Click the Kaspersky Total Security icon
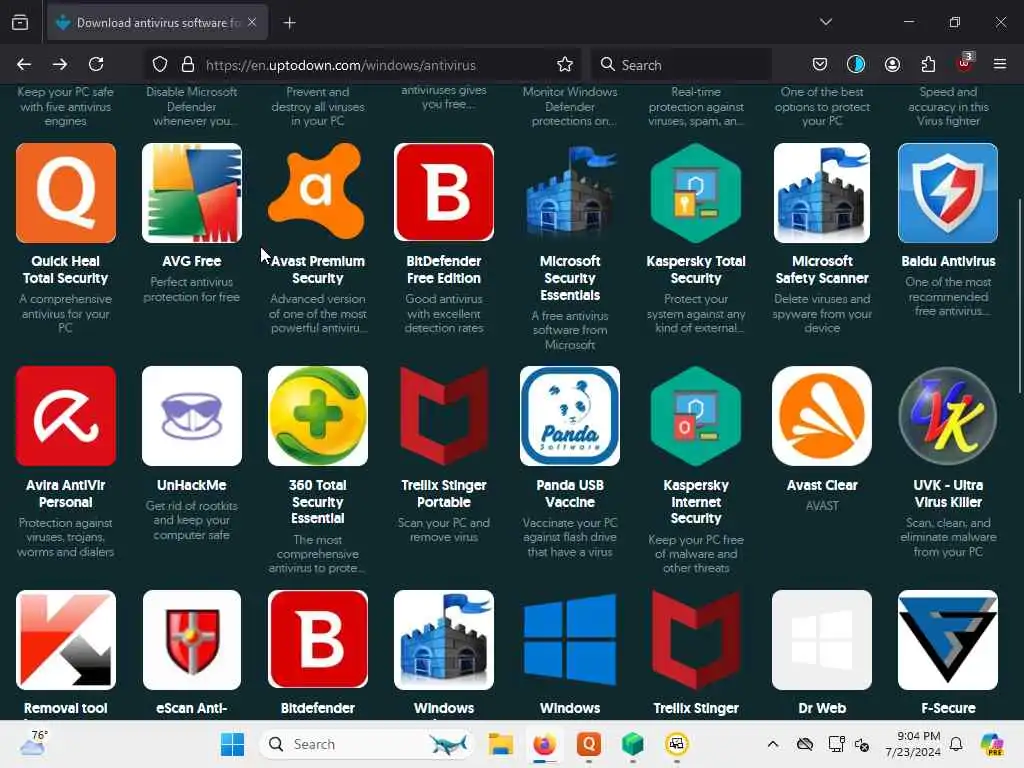1024x768 pixels. [x=696, y=193]
